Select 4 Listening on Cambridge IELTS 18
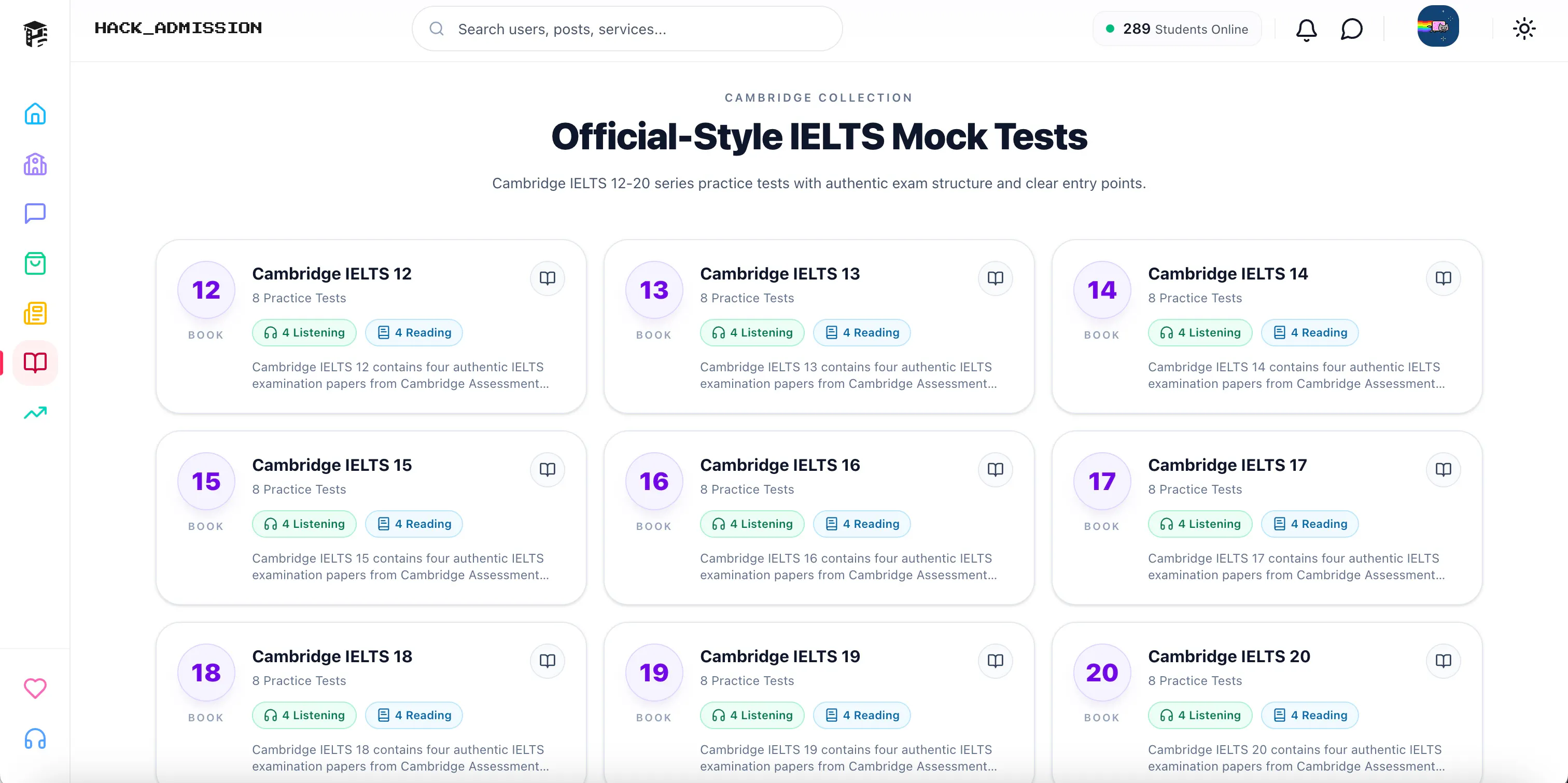Image resolution: width=1568 pixels, height=783 pixels. [304, 715]
